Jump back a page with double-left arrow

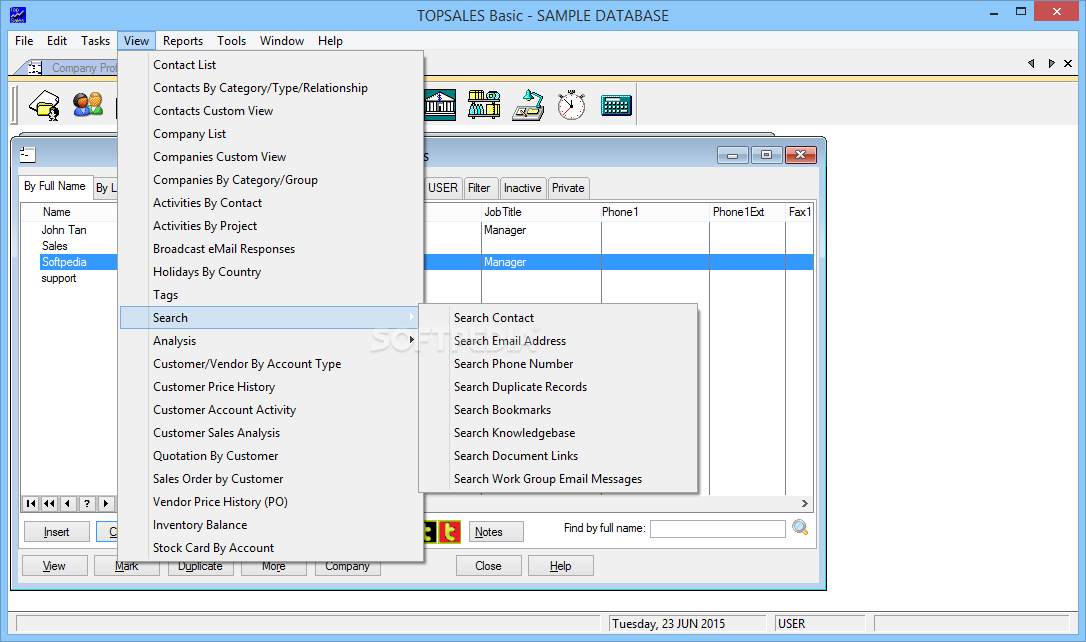49,503
